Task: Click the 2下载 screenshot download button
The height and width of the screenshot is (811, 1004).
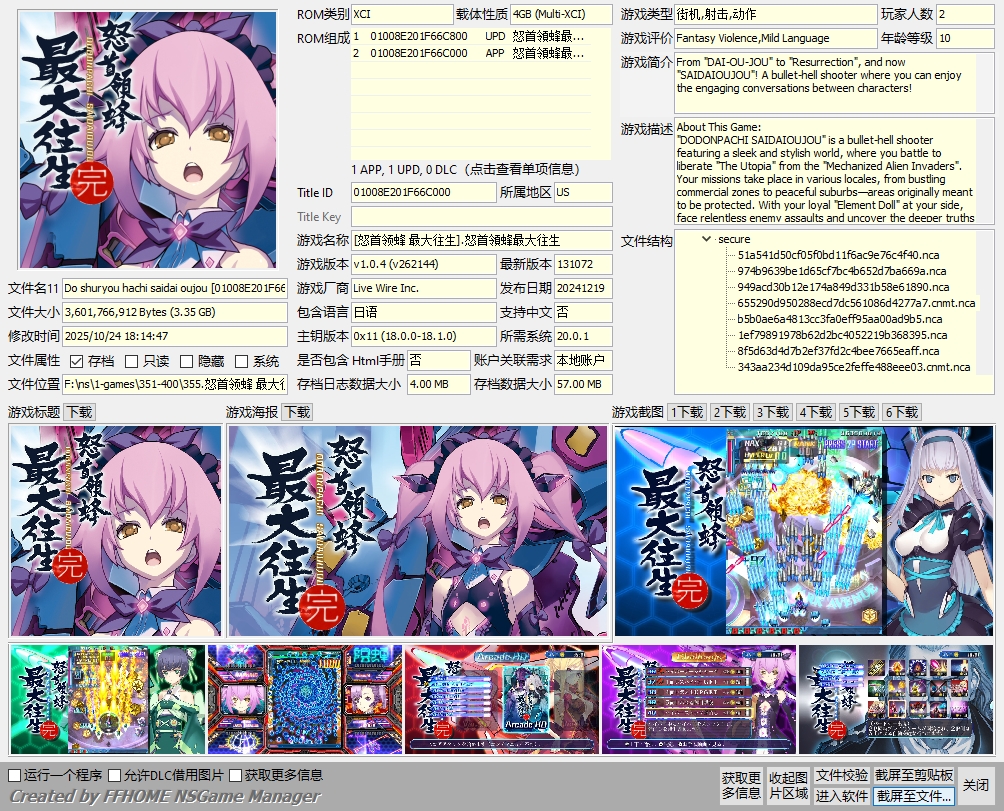Action: coord(730,412)
